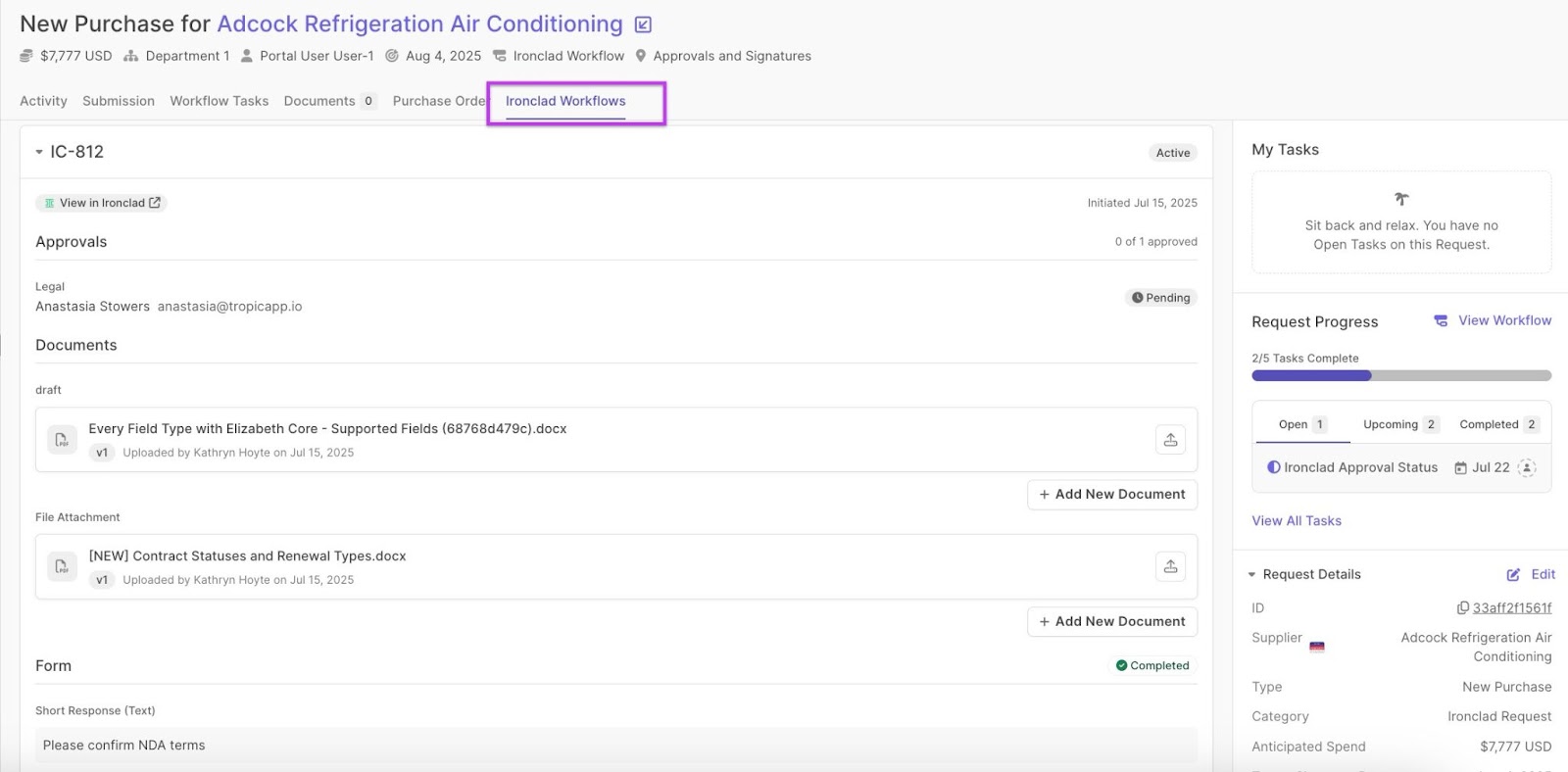Click the assignee avatar icon next to Jul 22
The width and height of the screenshot is (1568, 772).
pos(1527,467)
